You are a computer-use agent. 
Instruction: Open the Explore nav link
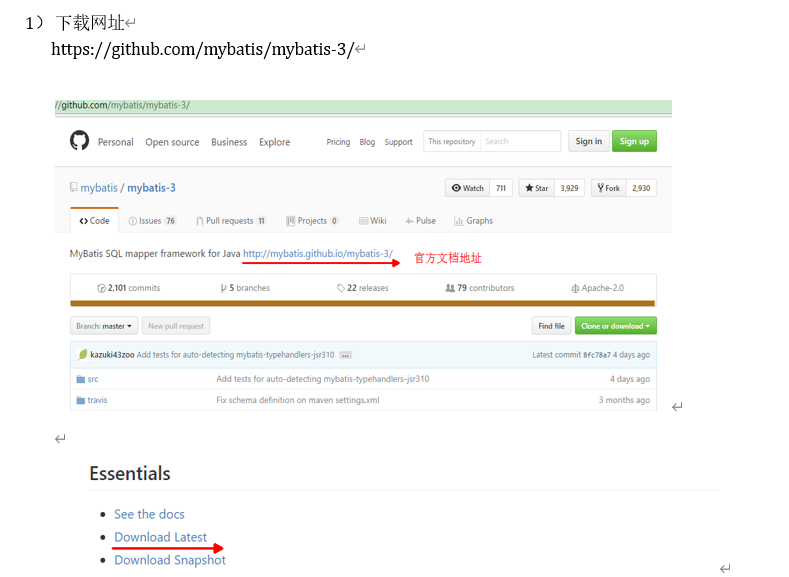pyautogui.click(x=275, y=142)
